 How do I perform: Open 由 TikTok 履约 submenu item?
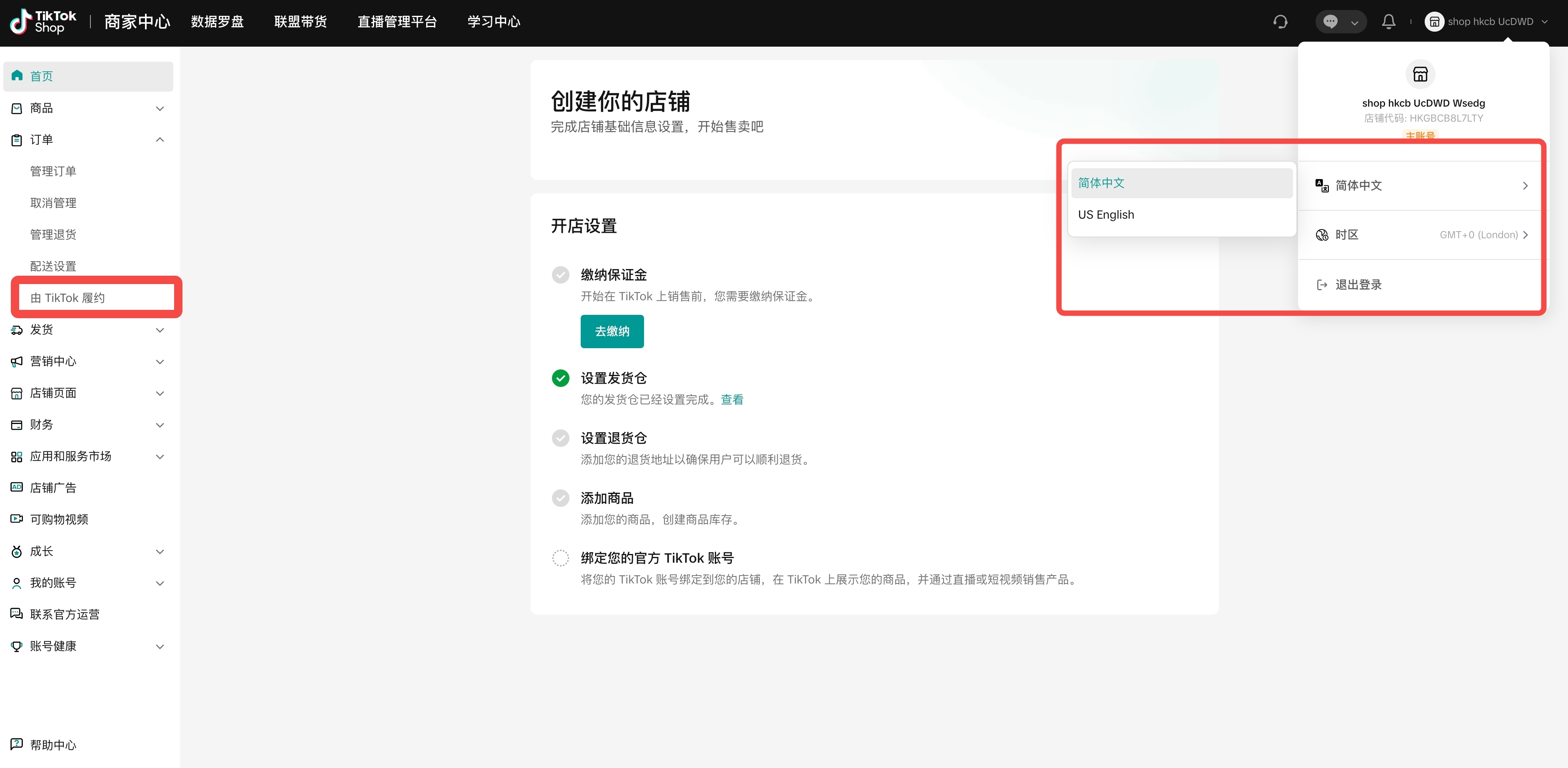point(67,298)
